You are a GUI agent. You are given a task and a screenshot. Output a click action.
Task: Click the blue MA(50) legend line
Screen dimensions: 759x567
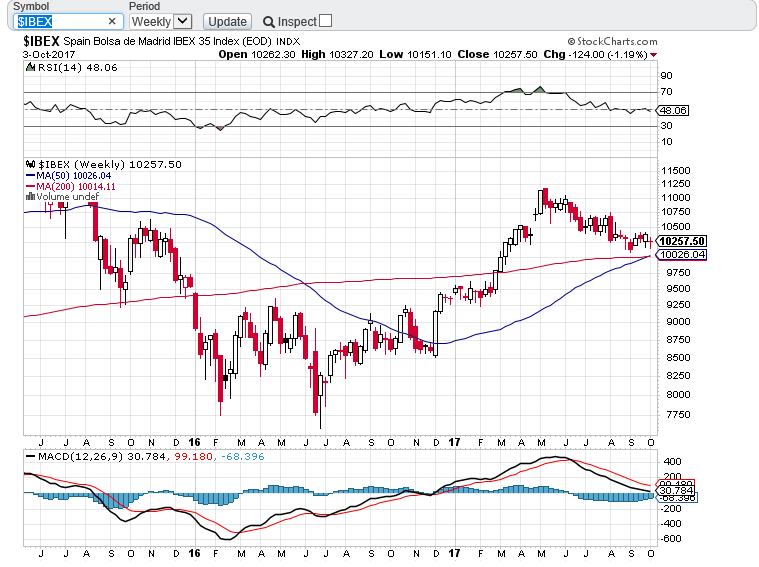pos(30,175)
